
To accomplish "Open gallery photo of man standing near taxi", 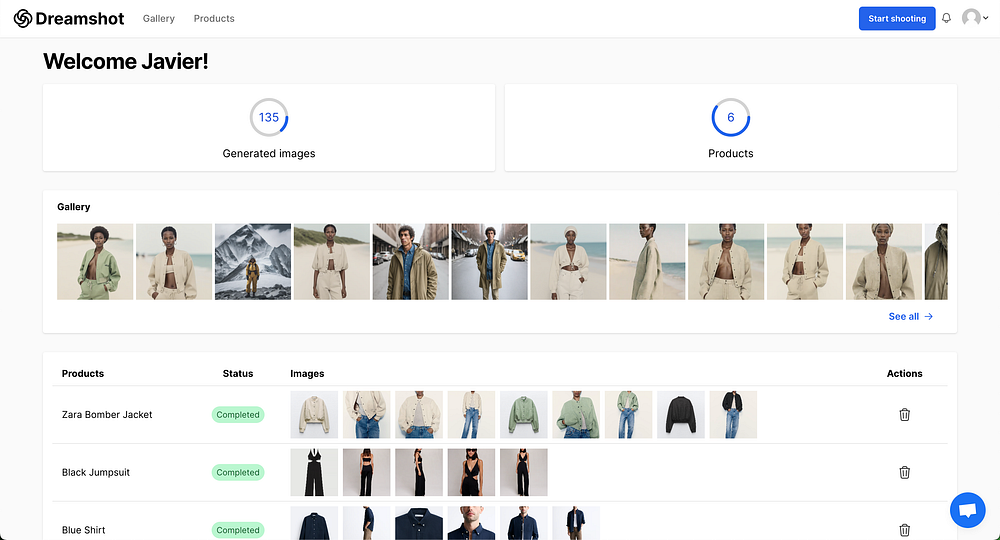I will (490, 261).
